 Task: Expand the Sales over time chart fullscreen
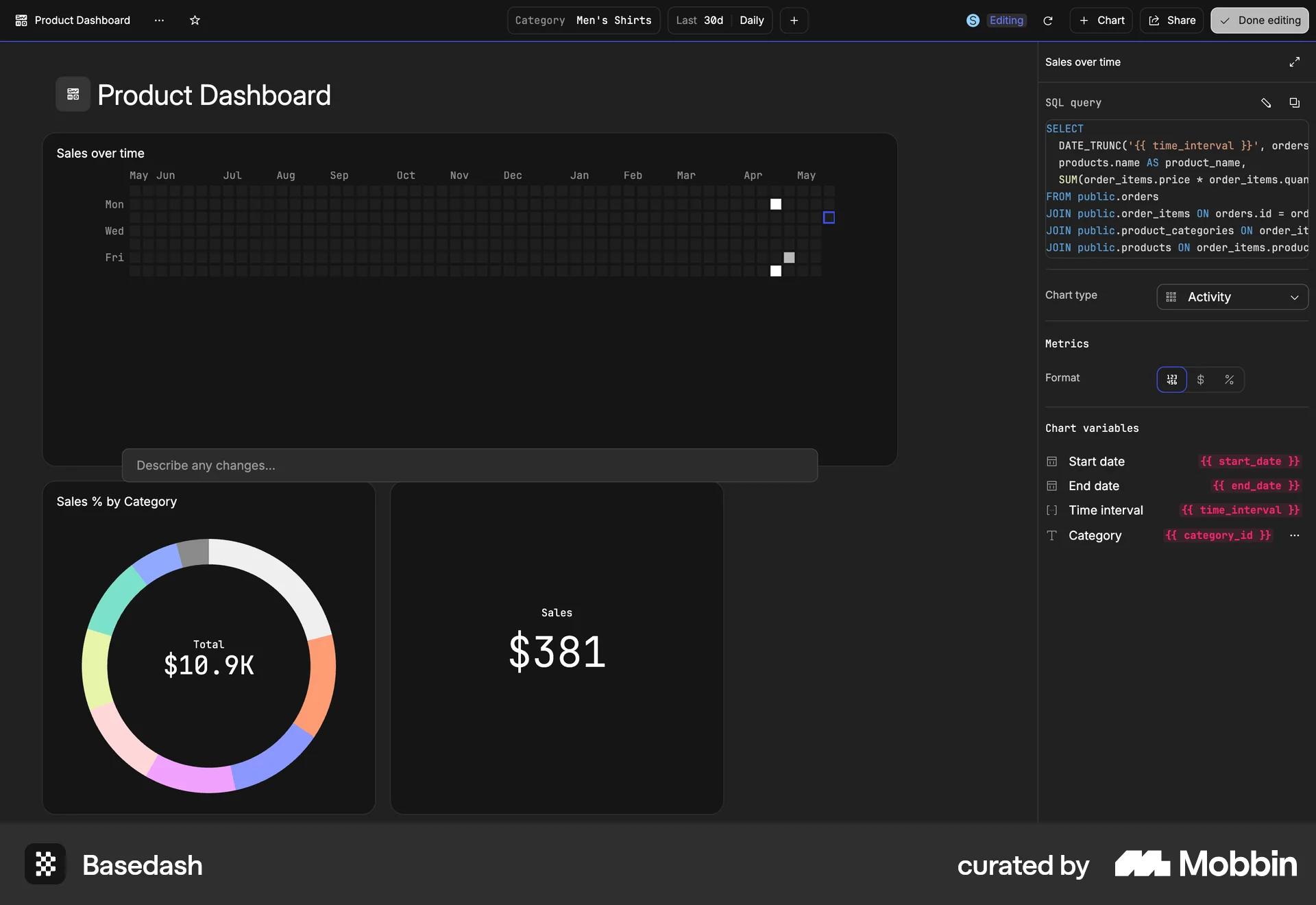(1295, 62)
